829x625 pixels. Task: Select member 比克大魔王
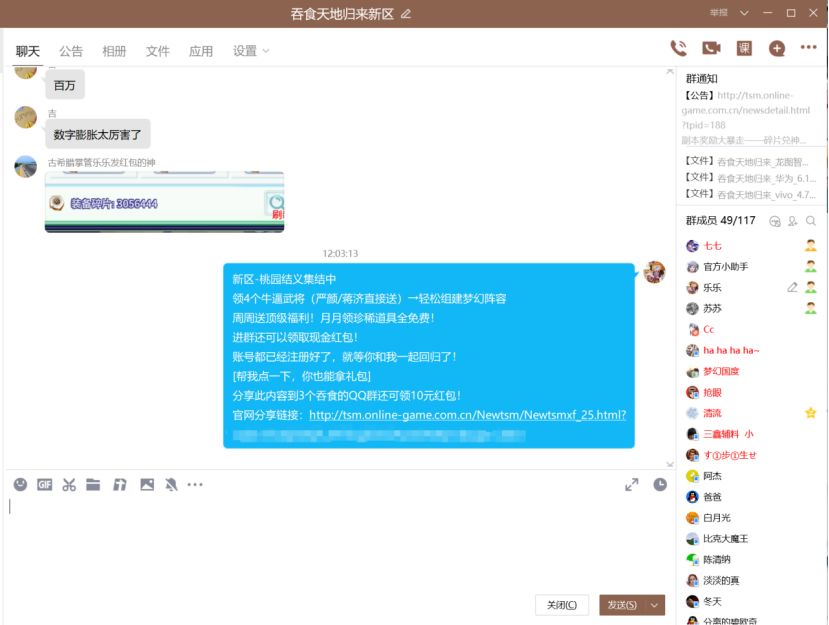pyautogui.click(x=751, y=538)
